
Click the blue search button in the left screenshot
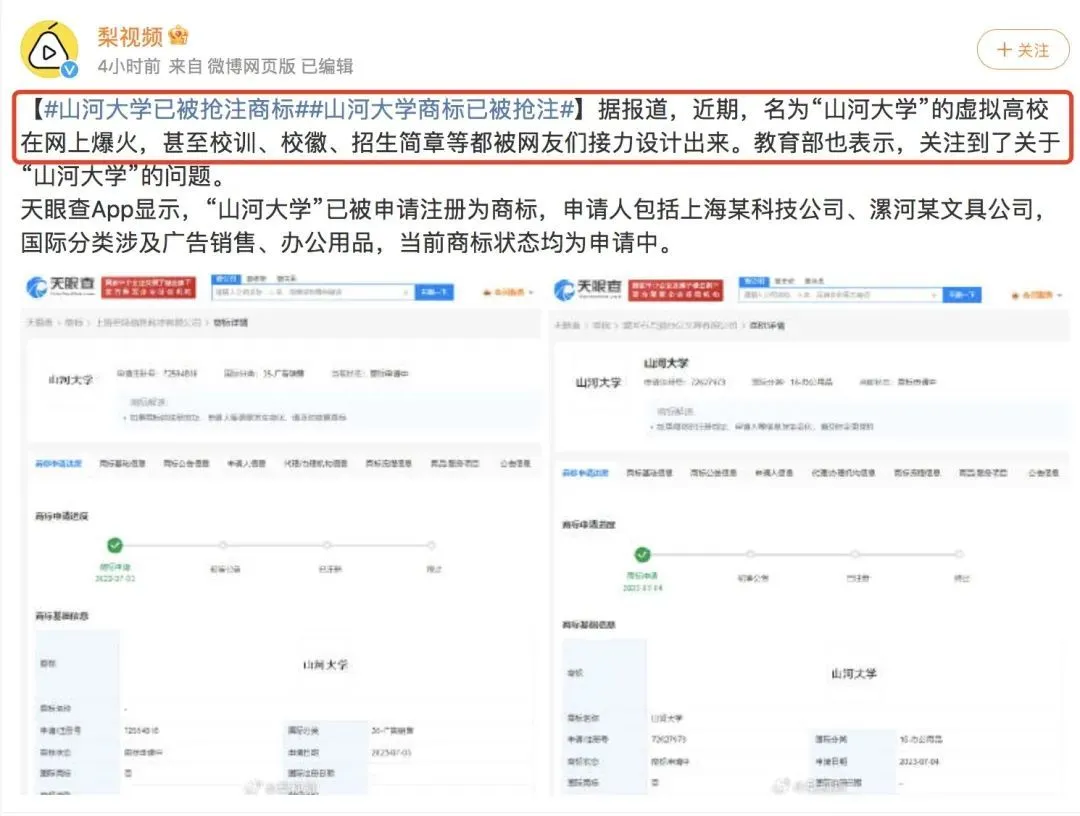click(x=434, y=293)
